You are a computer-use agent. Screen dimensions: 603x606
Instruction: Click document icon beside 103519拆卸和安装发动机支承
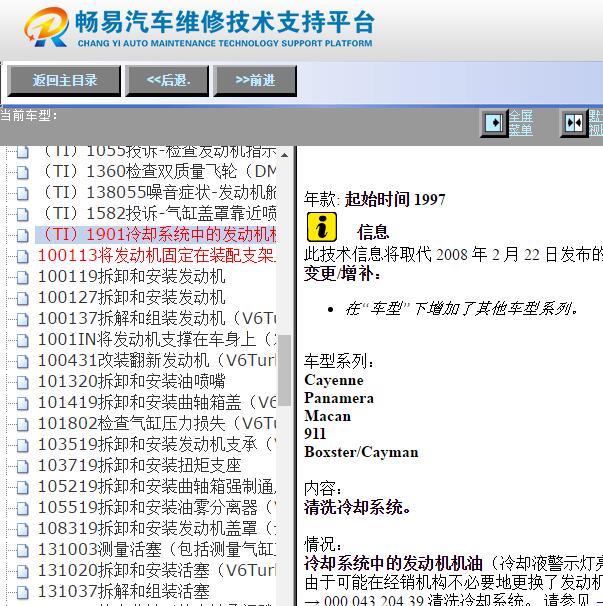[x=22, y=445]
